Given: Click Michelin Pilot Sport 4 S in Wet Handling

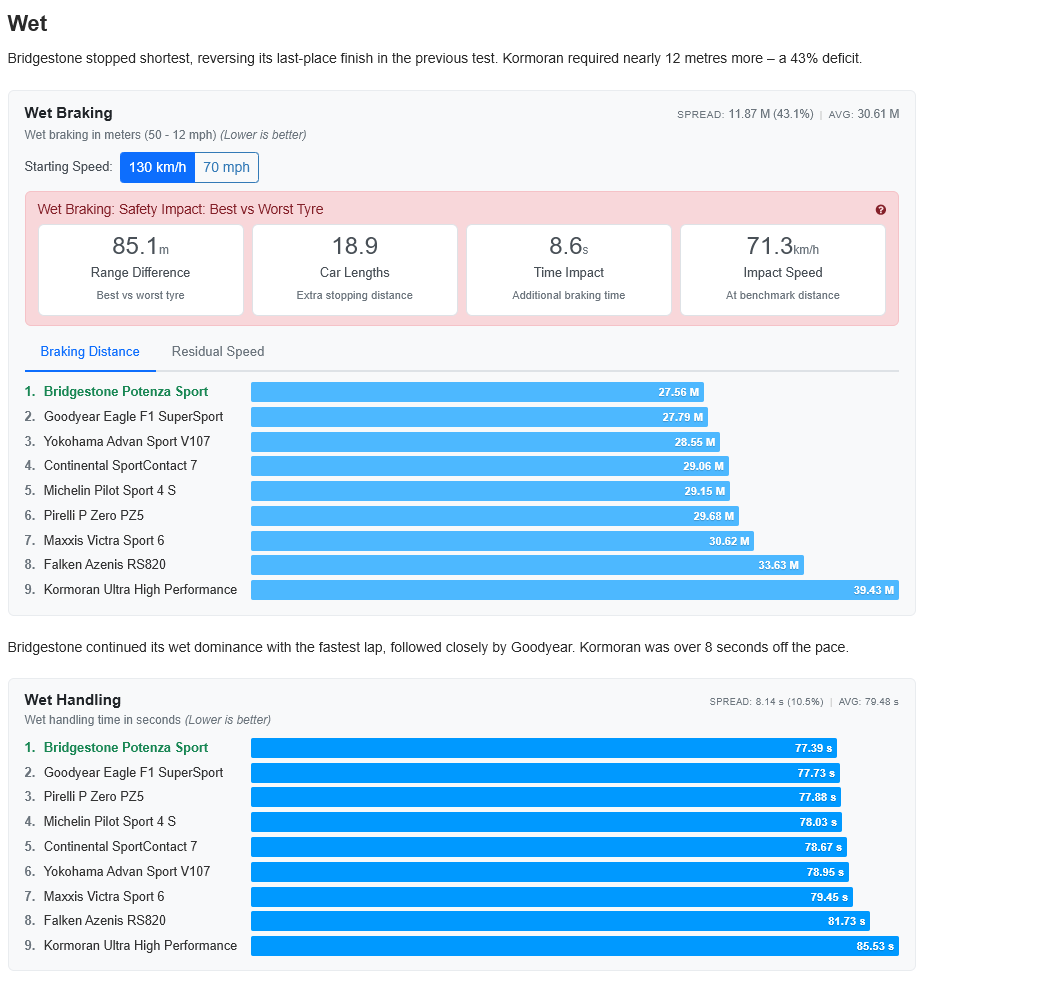Looking at the screenshot, I should 109,822.
